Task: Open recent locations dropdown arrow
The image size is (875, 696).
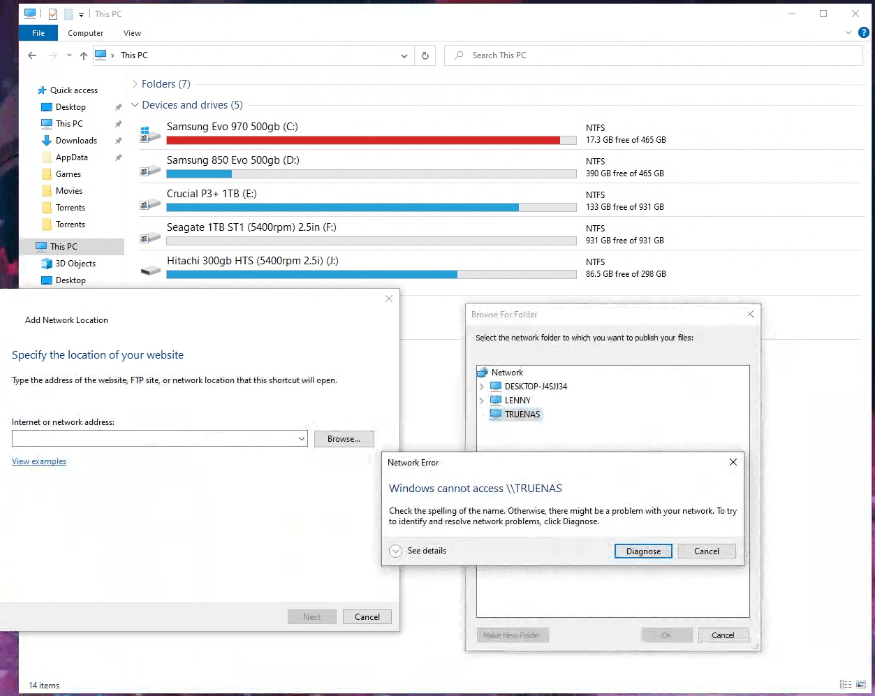Action: click(x=69, y=55)
